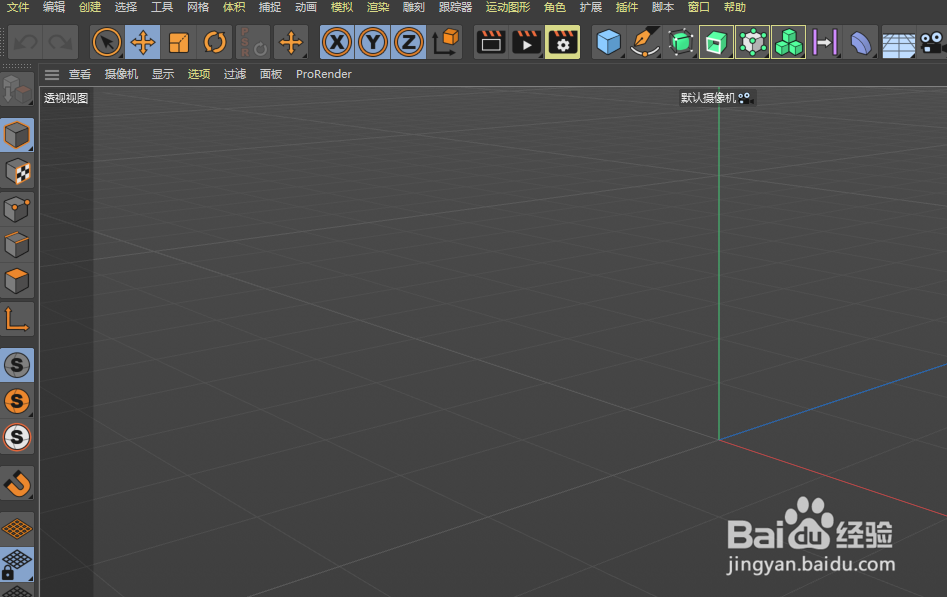Click the orange workplane grid icon

click(x=17, y=529)
